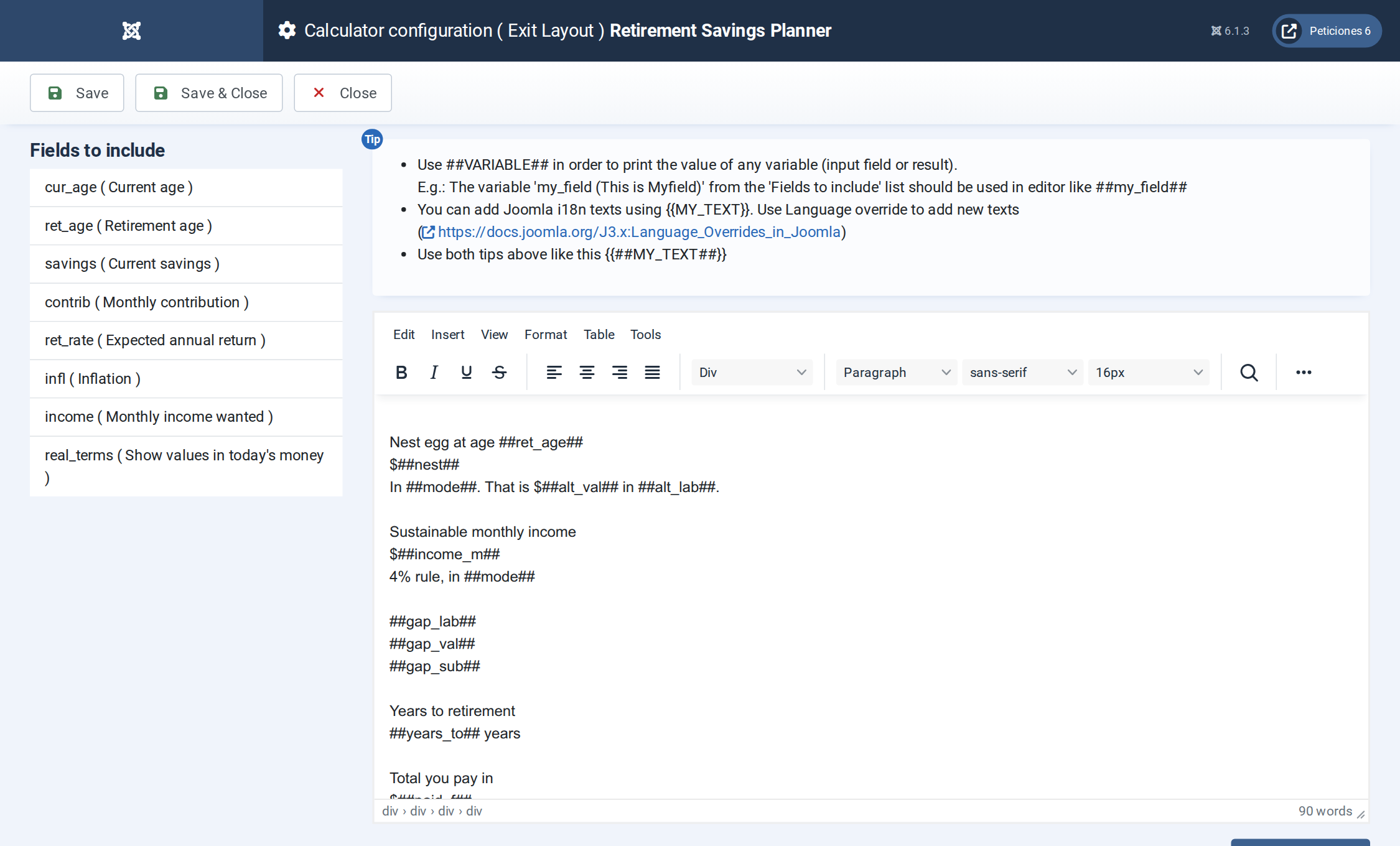The width and height of the screenshot is (1400, 846).
Task: Click the Joomla 6.1.3 version indicator
Action: (x=1230, y=30)
